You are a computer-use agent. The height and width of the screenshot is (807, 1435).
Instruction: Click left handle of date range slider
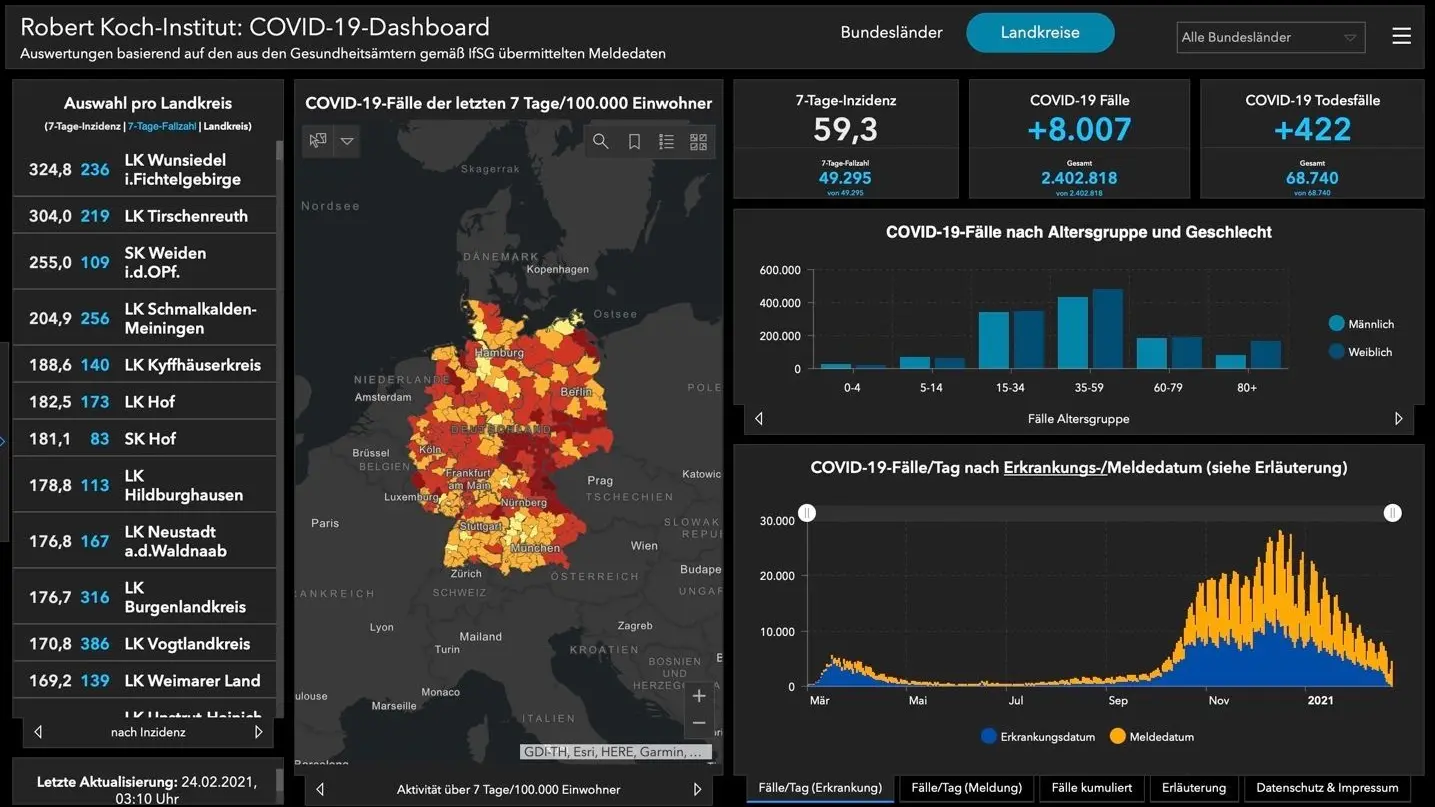[x=807, y=513]
